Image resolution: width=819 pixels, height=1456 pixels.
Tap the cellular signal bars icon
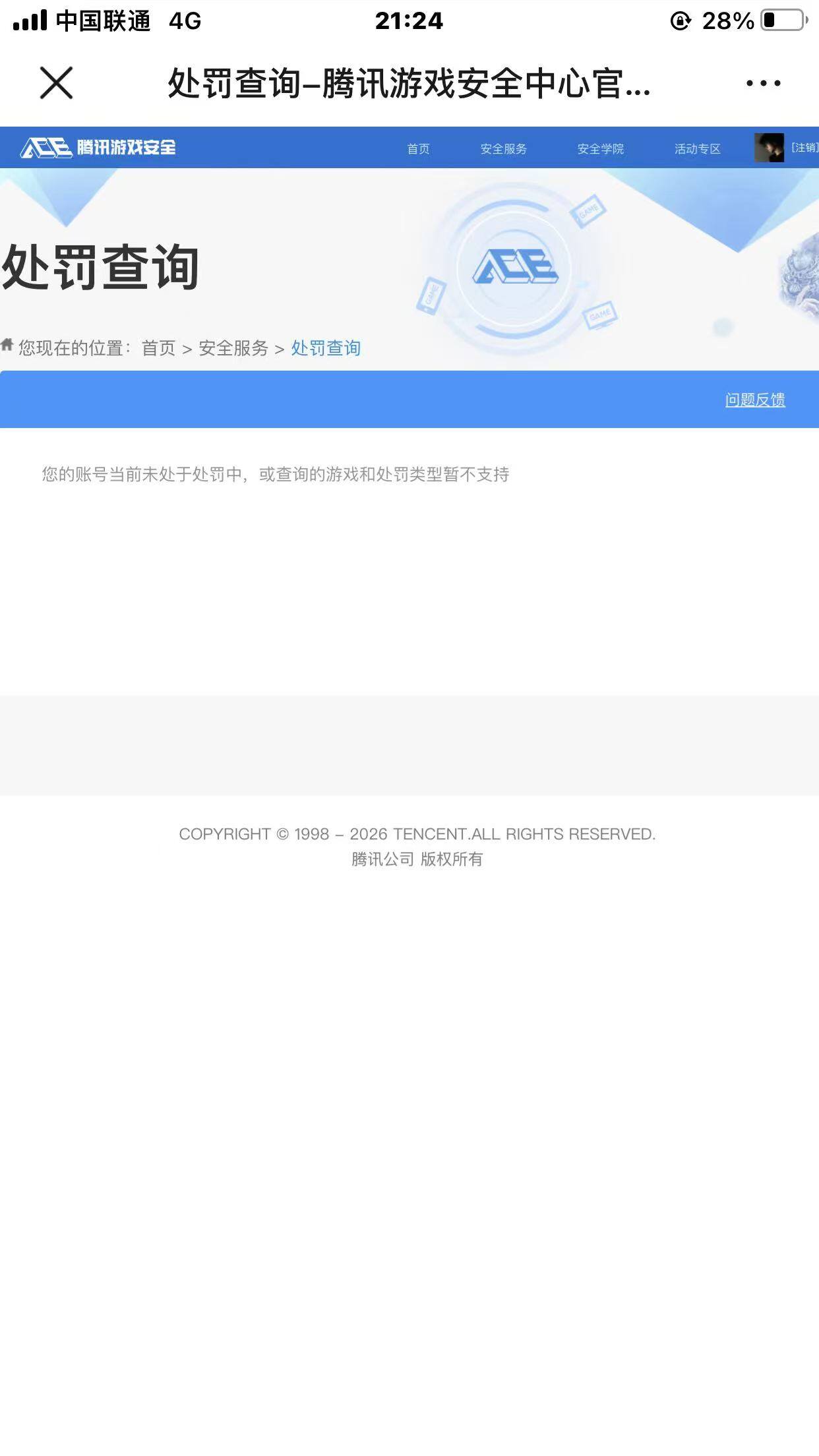[30, 20]
